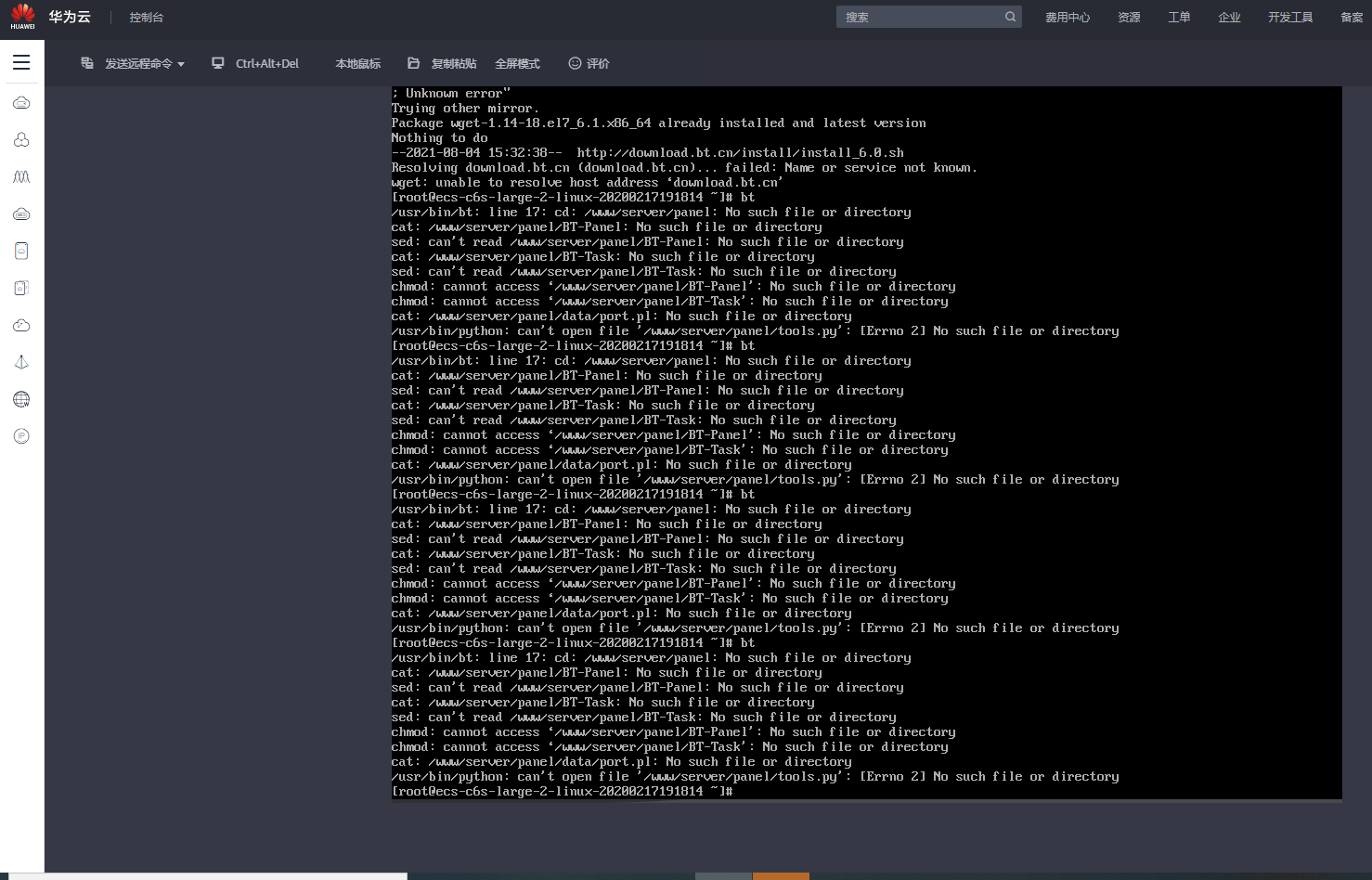Open the 复制粘贴 copy-paste tool
This screenshot has width=1372, height=880.
tap(443, 63)
